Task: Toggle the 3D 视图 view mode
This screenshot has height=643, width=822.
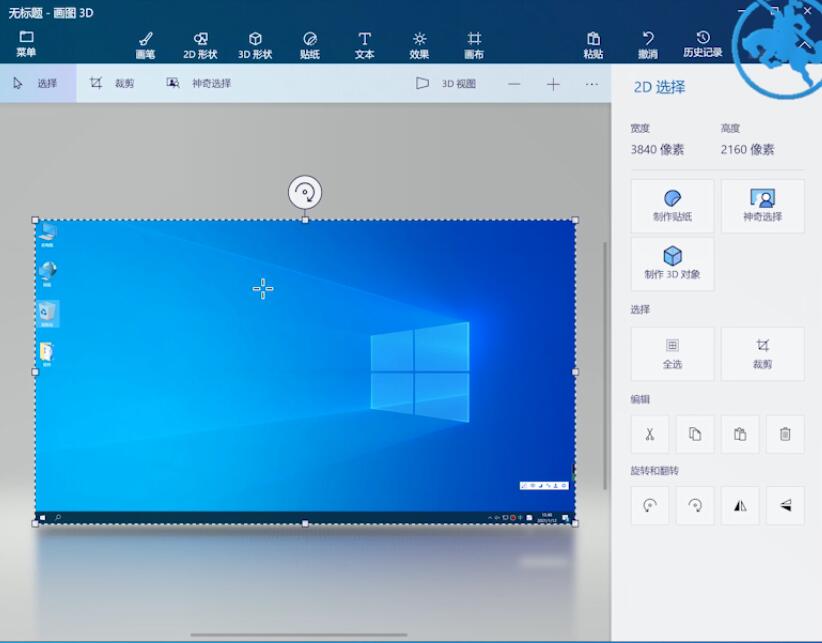Action: (446, 84)
